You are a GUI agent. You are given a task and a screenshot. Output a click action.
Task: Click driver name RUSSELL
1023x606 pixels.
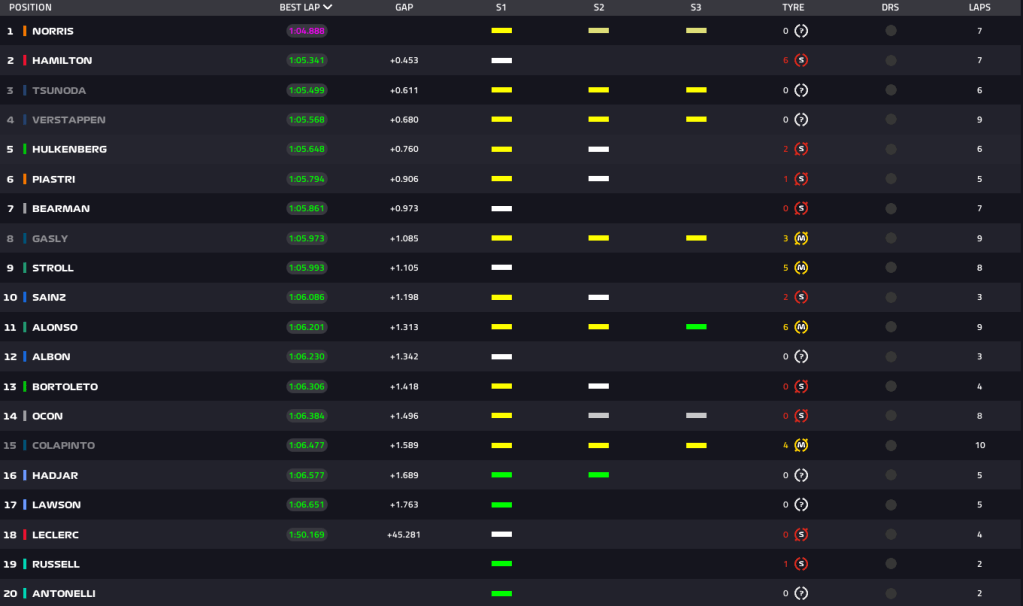pyautogui.click(x=55, y=564)
